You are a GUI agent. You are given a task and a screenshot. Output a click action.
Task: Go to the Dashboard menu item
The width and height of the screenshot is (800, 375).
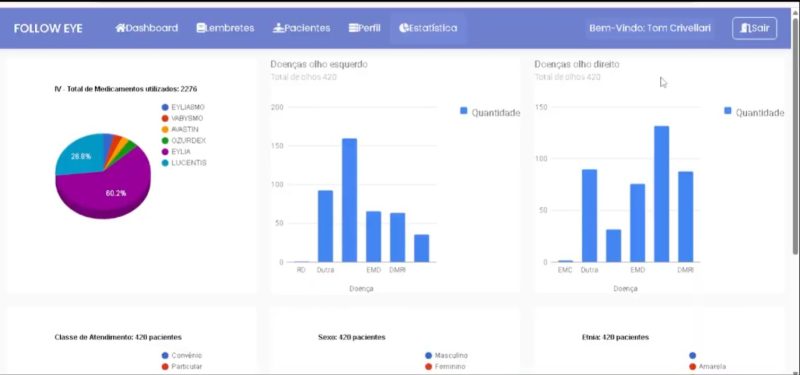pyautogui.click(x=147, y=28)
